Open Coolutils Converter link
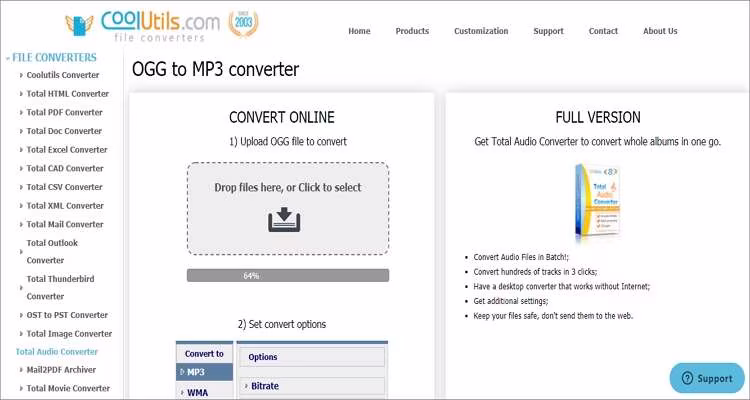 coord(63,75)
